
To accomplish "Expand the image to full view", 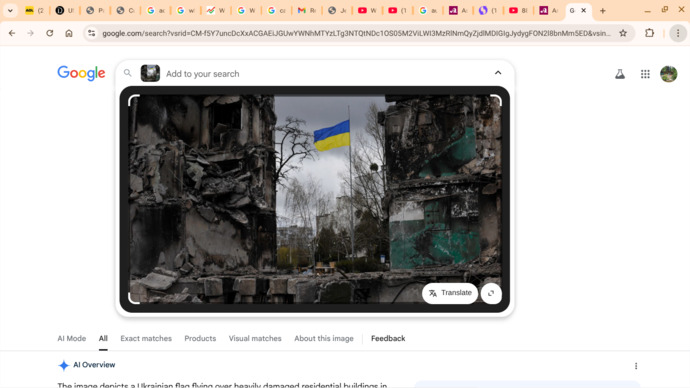I will [491, 293].
